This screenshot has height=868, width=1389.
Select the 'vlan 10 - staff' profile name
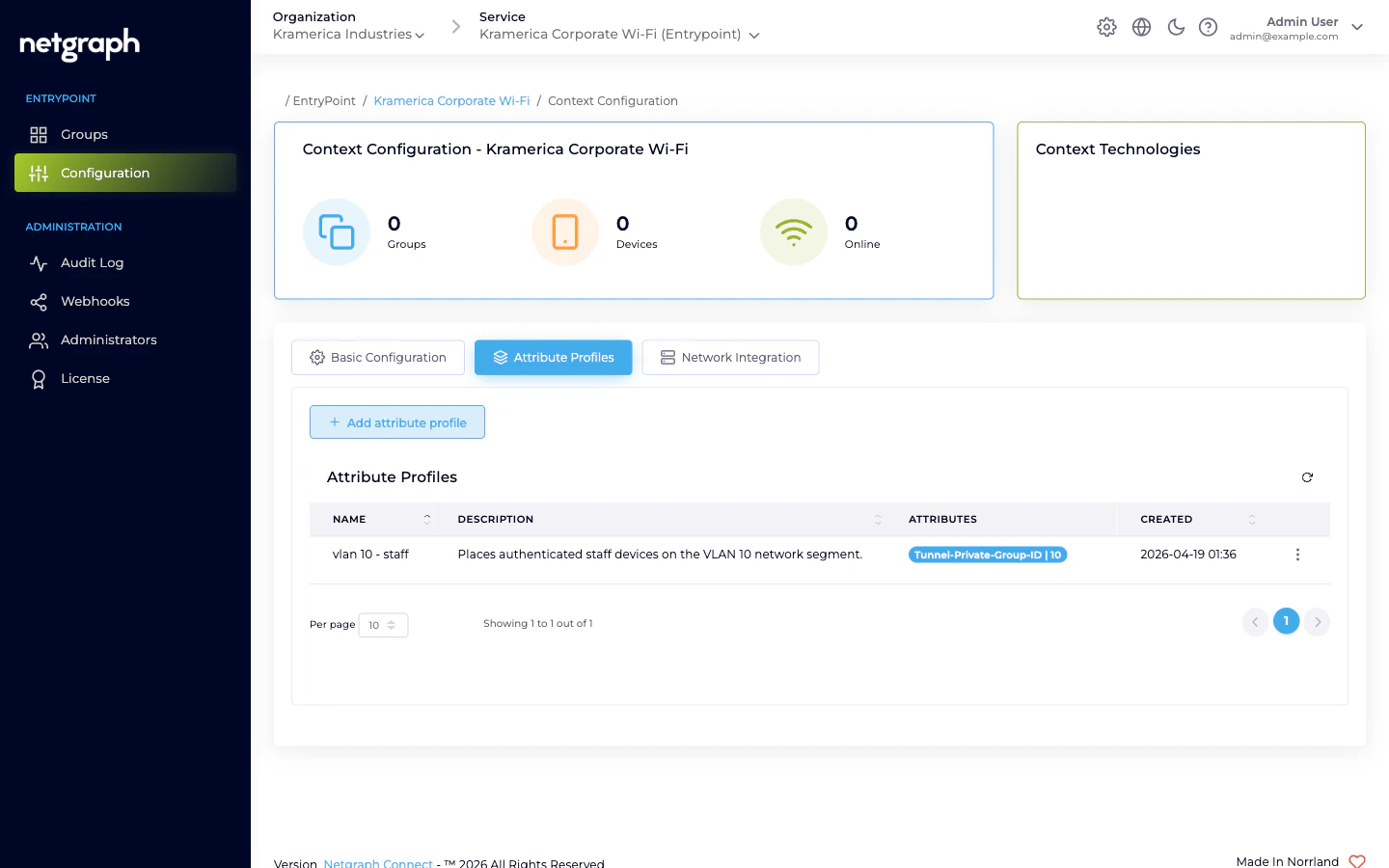(x=370, y=555)
